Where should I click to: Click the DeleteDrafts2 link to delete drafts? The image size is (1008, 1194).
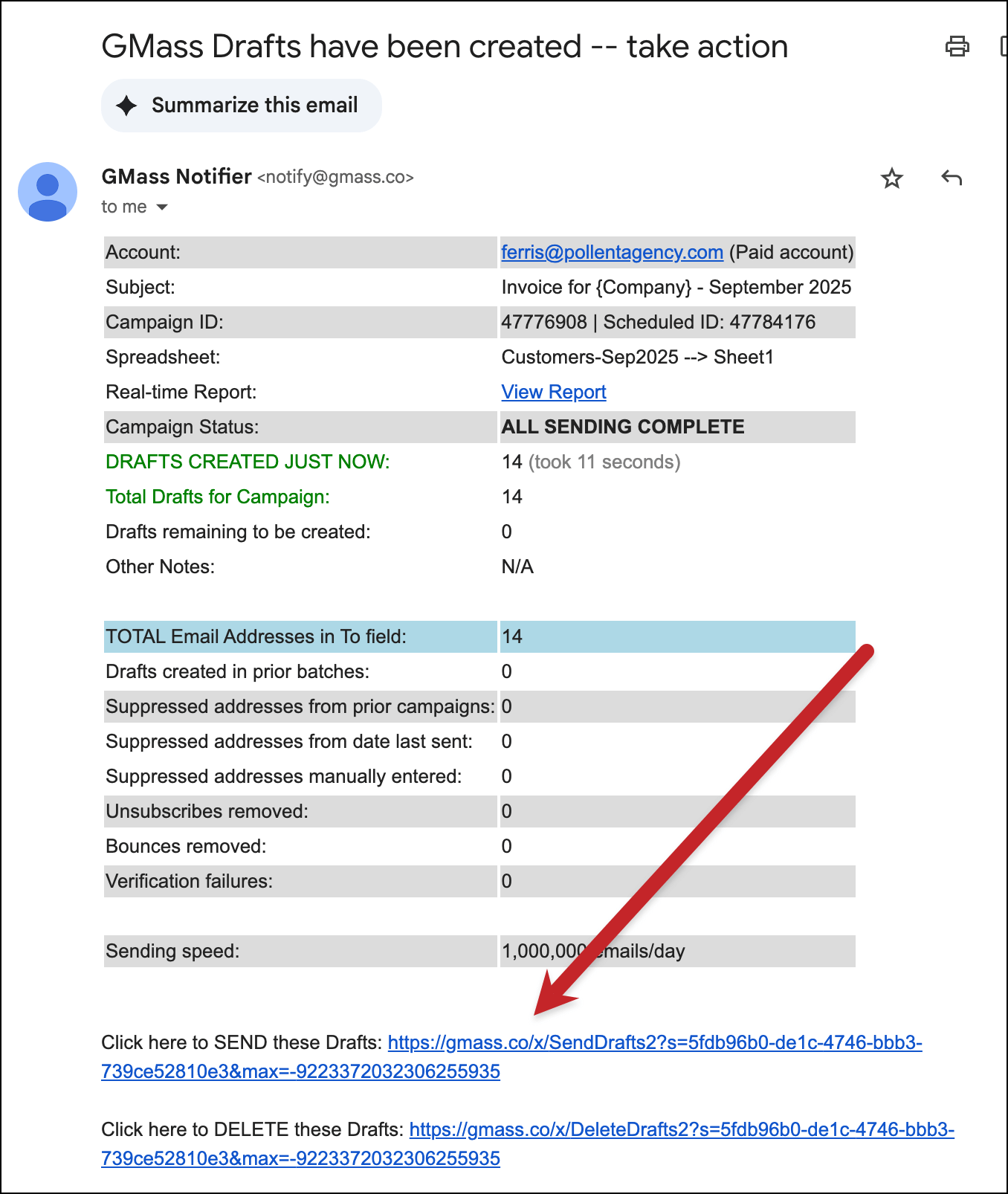(x=681, y=1130)
